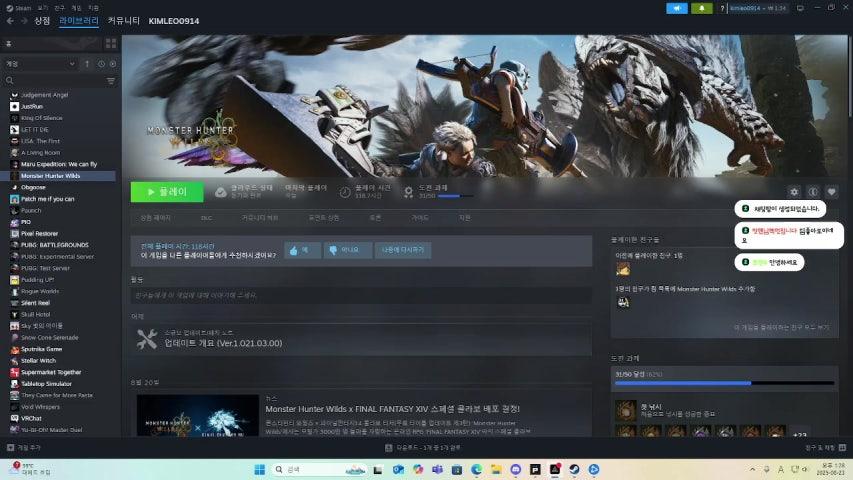
Task: Click the playtime clock icon
Action: (x=345, y=192)
